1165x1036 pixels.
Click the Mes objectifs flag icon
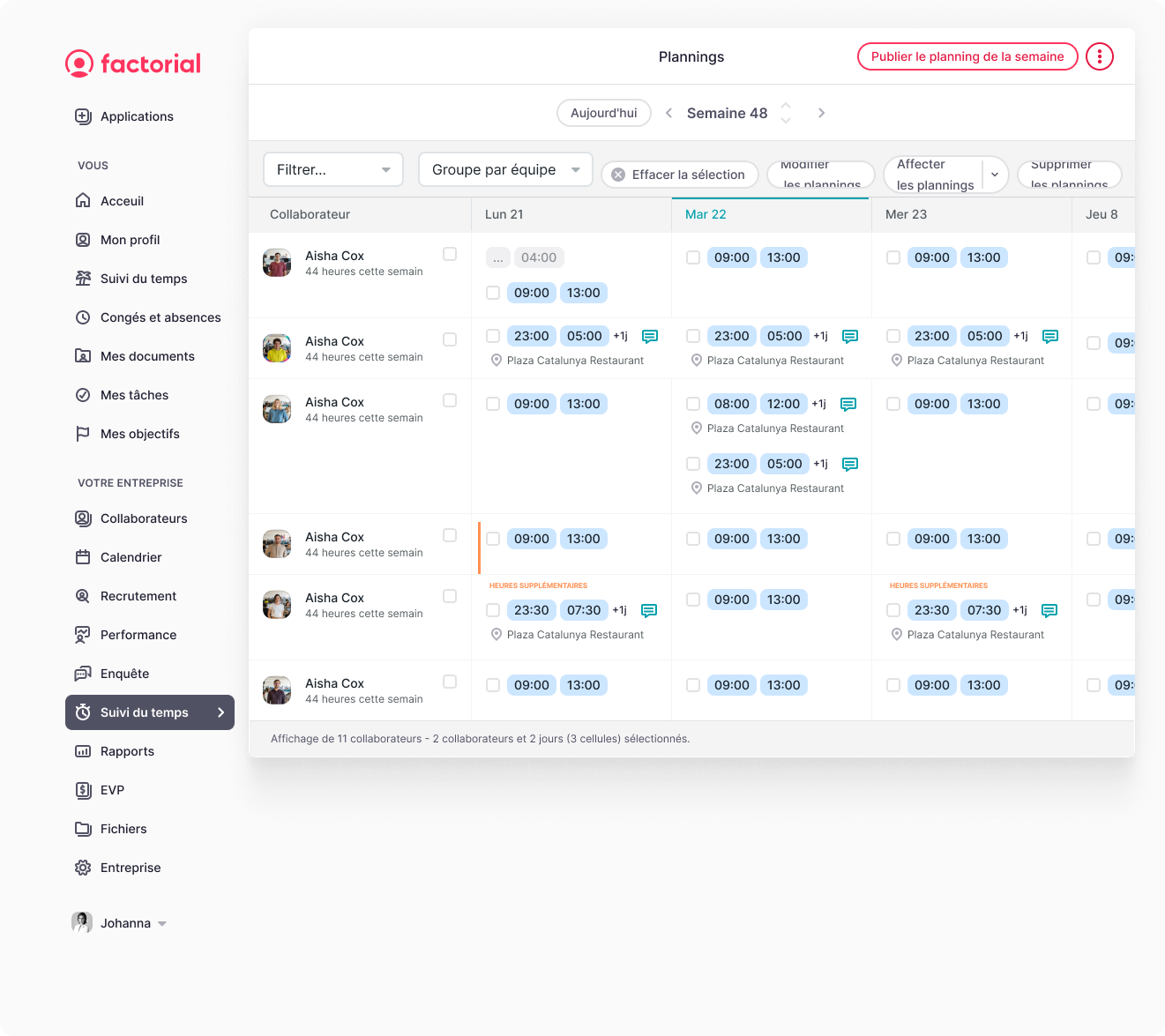point(83,434)
